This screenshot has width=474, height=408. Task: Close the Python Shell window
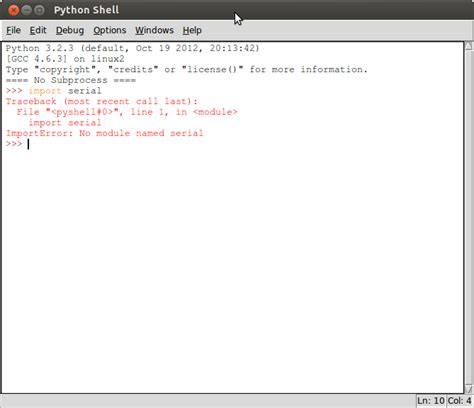point(14,10)
